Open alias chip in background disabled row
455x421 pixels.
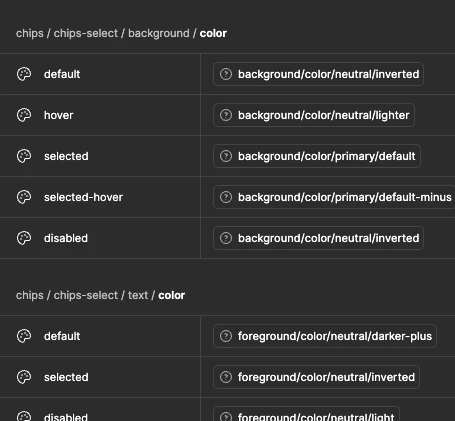(x=318, y=238)
